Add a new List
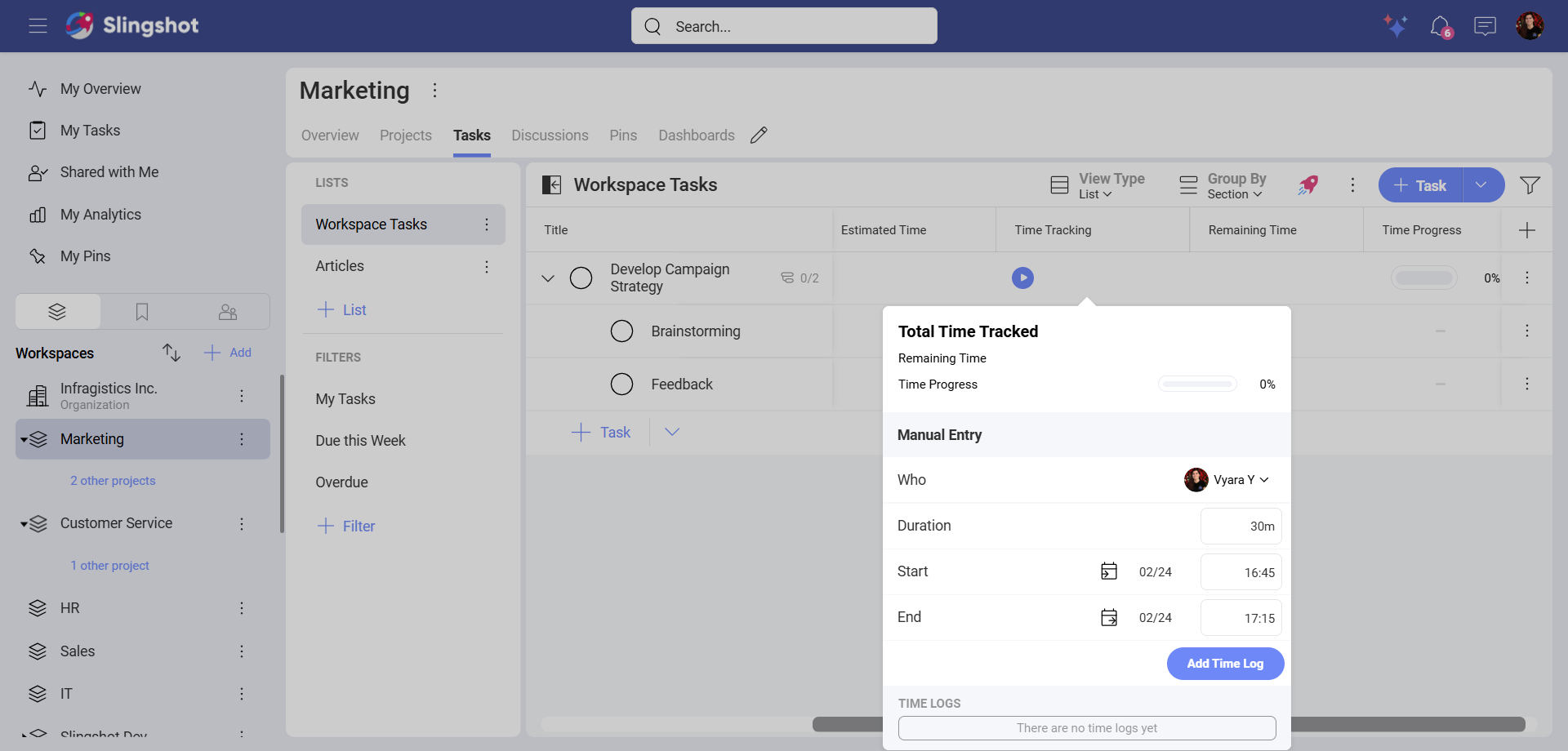The image size is (1568, 751). tap(341, 309)
